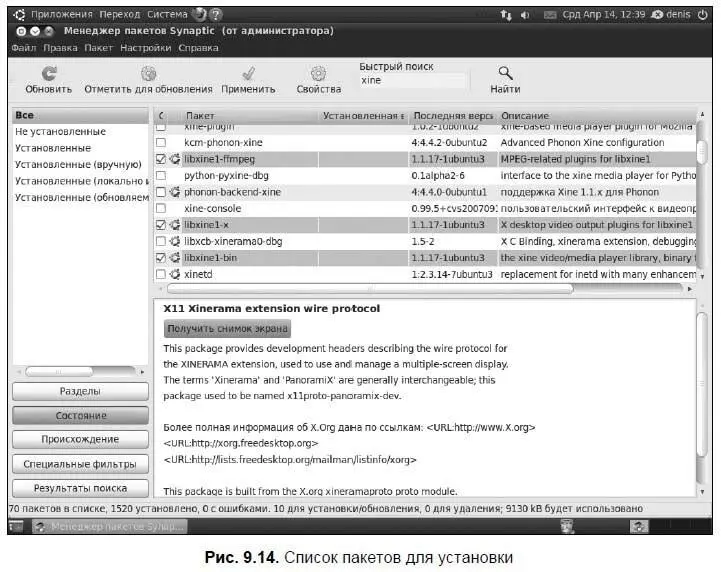Viewport: 721px width, 572px height.
Task: Select Установленные (вручную) filter
Action: [x=78, y=165]
